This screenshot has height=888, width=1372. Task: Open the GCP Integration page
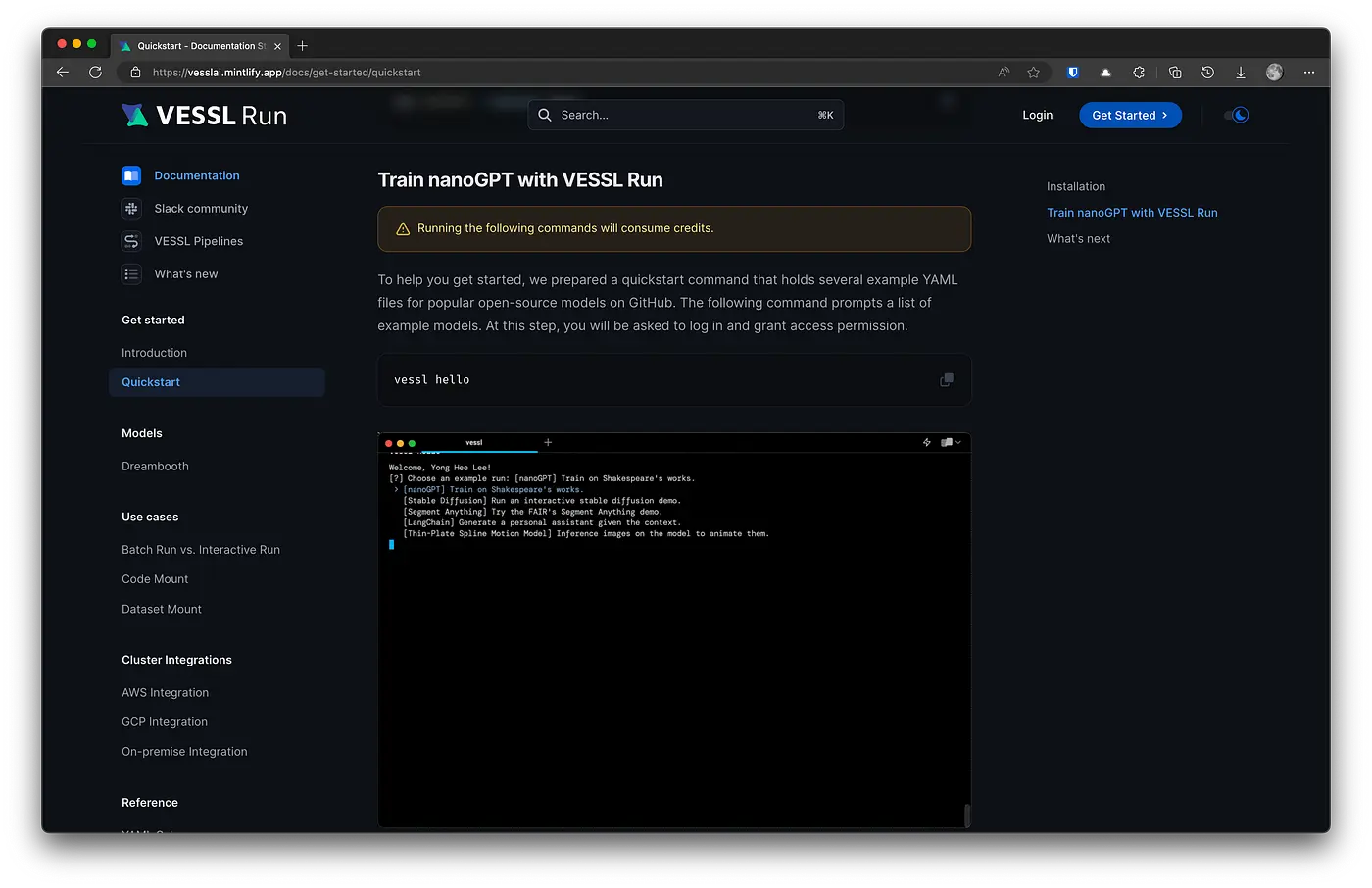tap(165, 722)
